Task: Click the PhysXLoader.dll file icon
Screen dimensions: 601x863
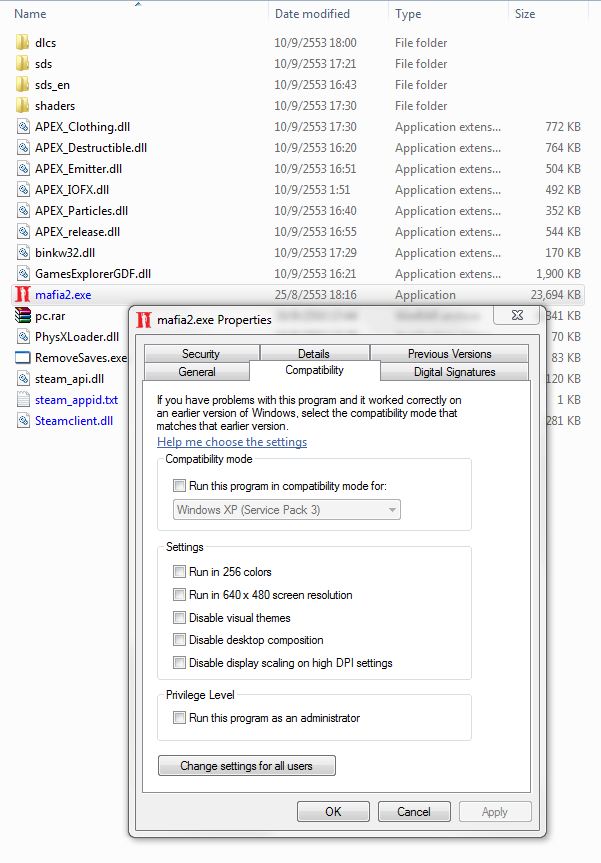Action: pyautogui.click(x=23, y=336)
